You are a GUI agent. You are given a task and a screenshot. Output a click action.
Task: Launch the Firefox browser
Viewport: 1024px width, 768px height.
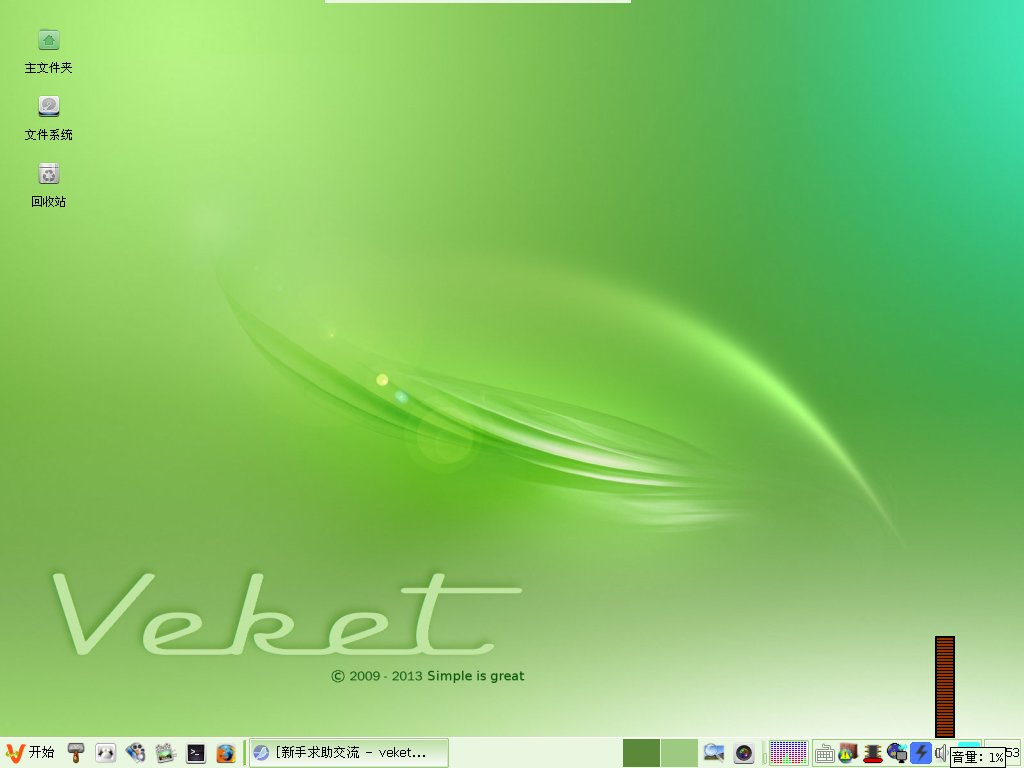click(226, 753)
